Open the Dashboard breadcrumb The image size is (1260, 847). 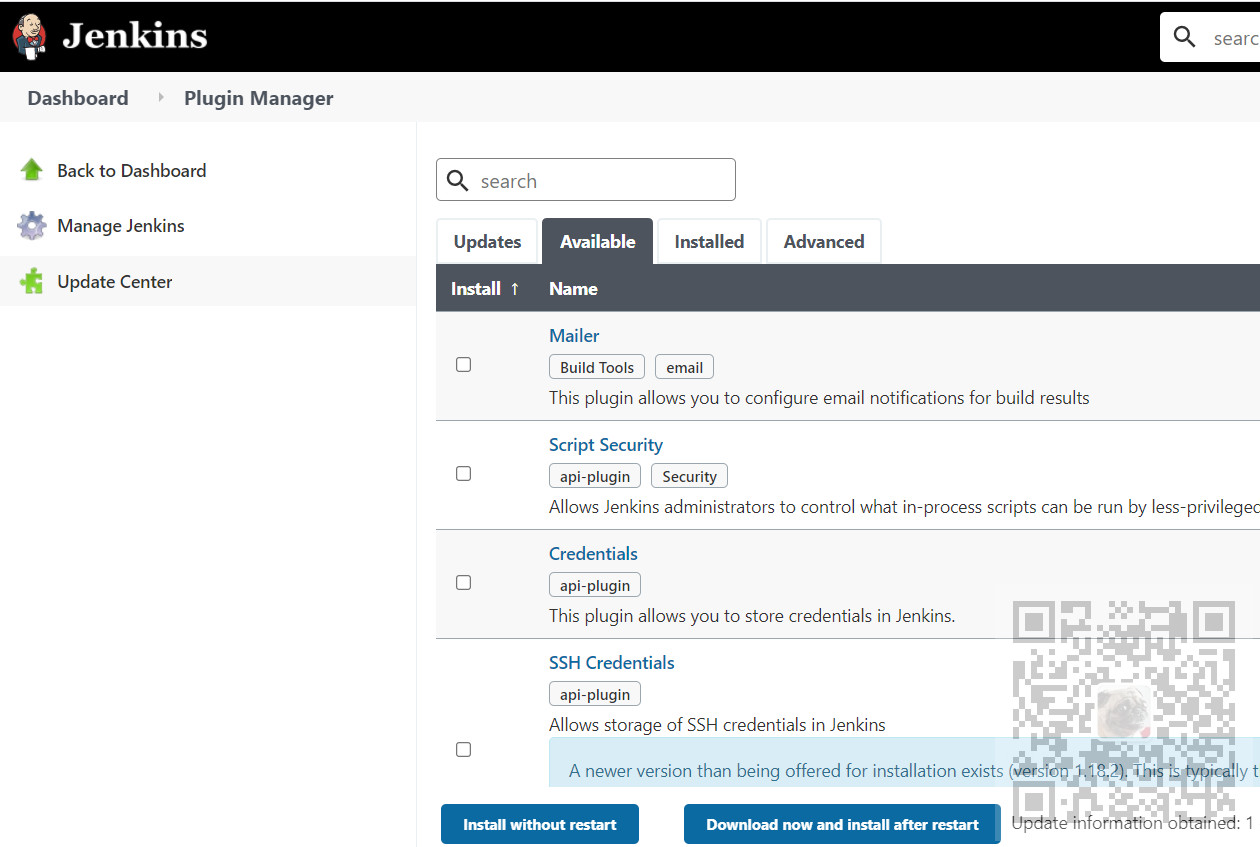[x=78, y=98]
